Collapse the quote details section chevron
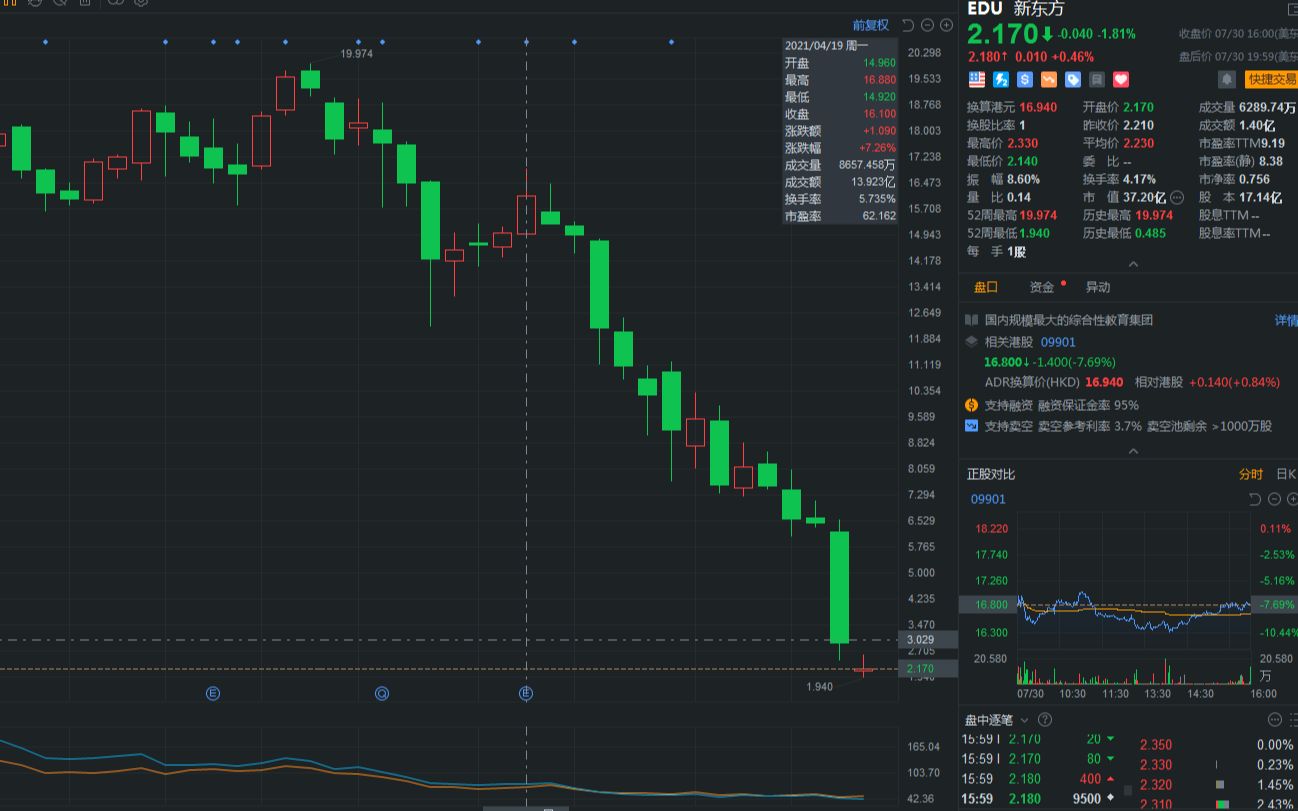 click(x=1133, y=265)
